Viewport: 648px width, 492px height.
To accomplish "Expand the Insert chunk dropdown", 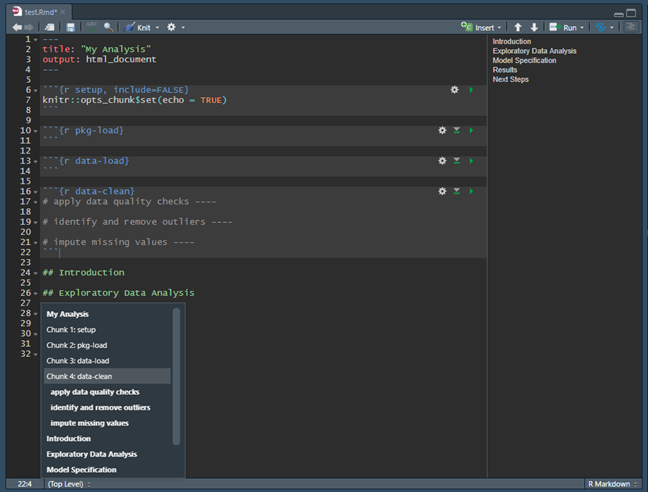I will (x=500, y=27).
